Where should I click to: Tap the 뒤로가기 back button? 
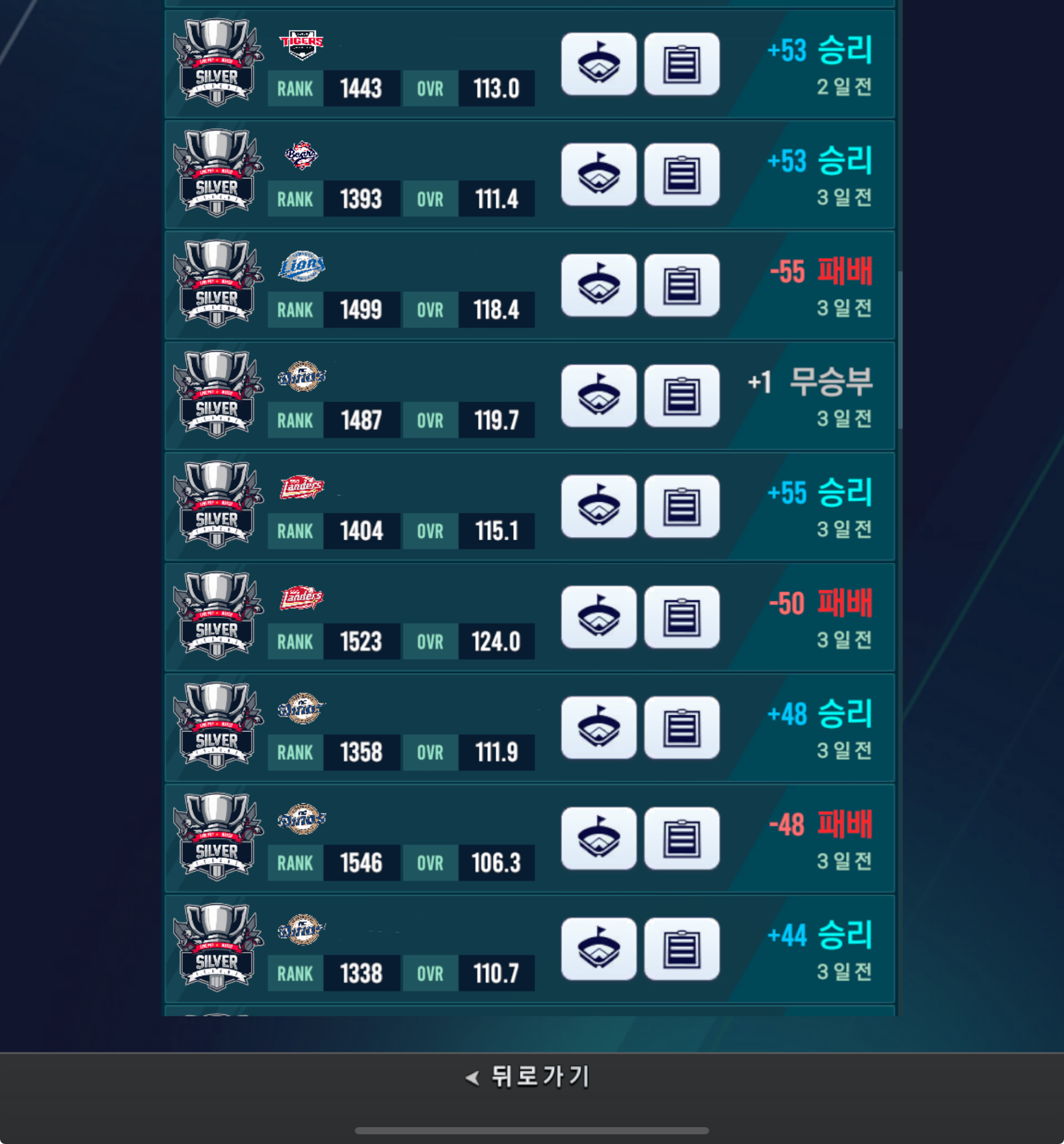point(527,1077)
